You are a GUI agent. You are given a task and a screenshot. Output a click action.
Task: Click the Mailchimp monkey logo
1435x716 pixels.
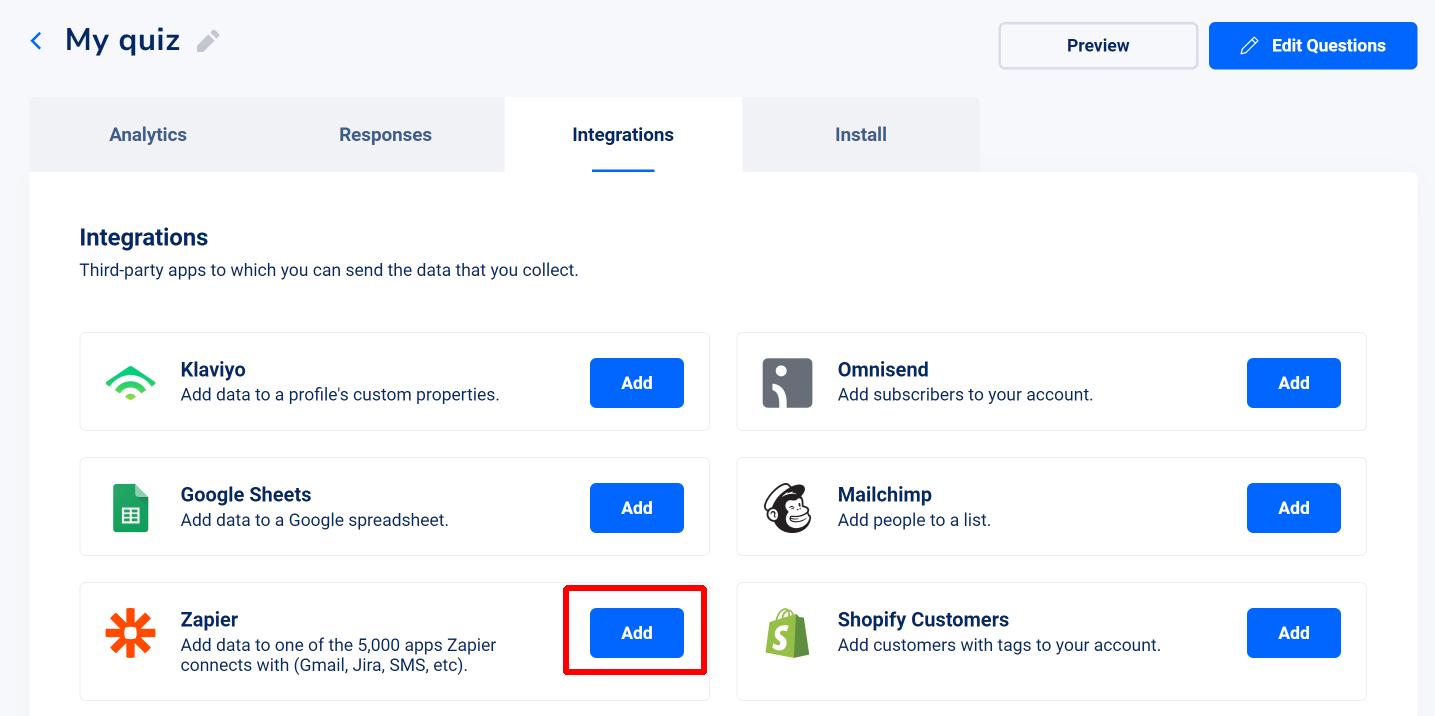click(787, 508)
